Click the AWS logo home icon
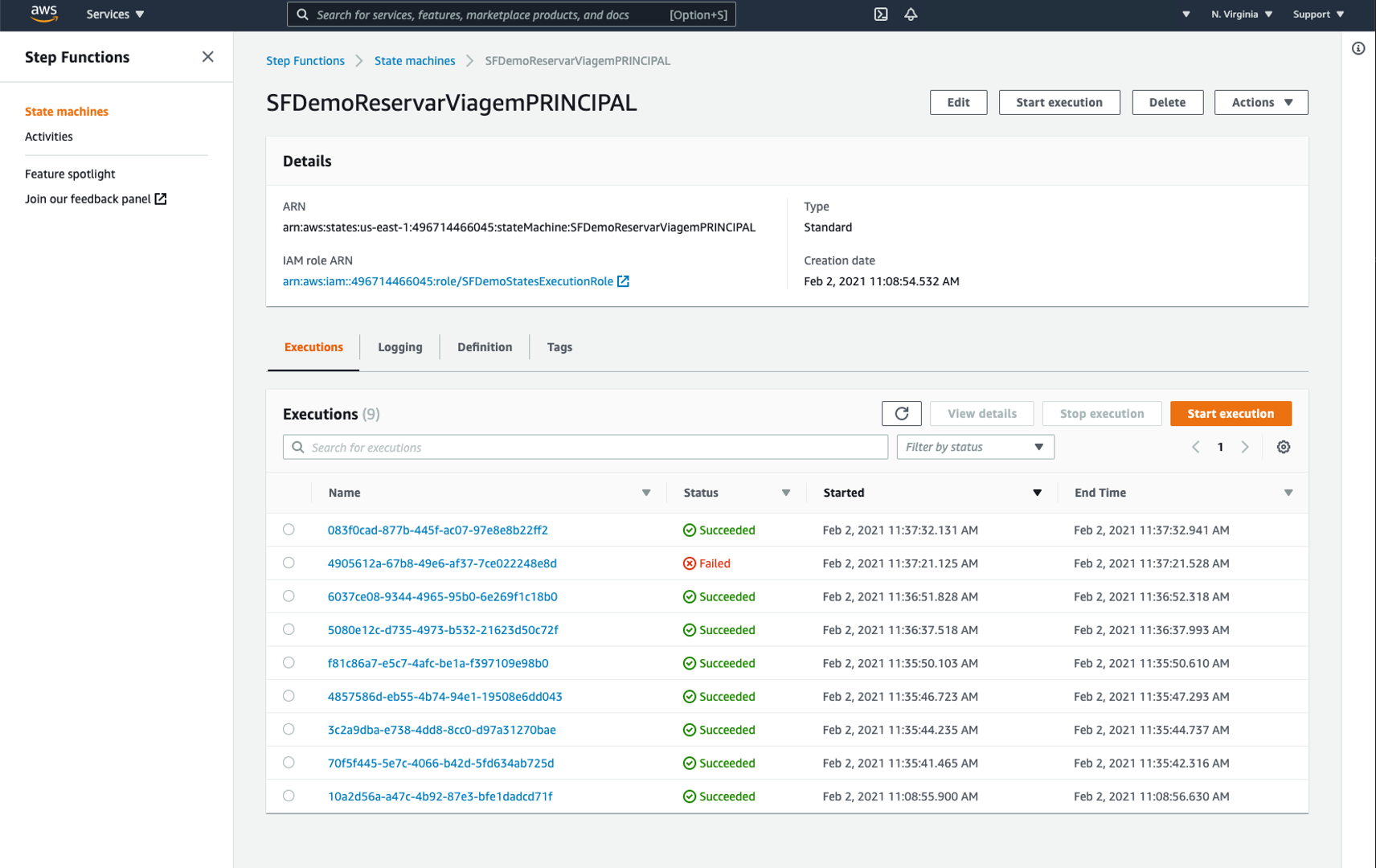Screen dimensions: 1376x868 tap(43, 14)
